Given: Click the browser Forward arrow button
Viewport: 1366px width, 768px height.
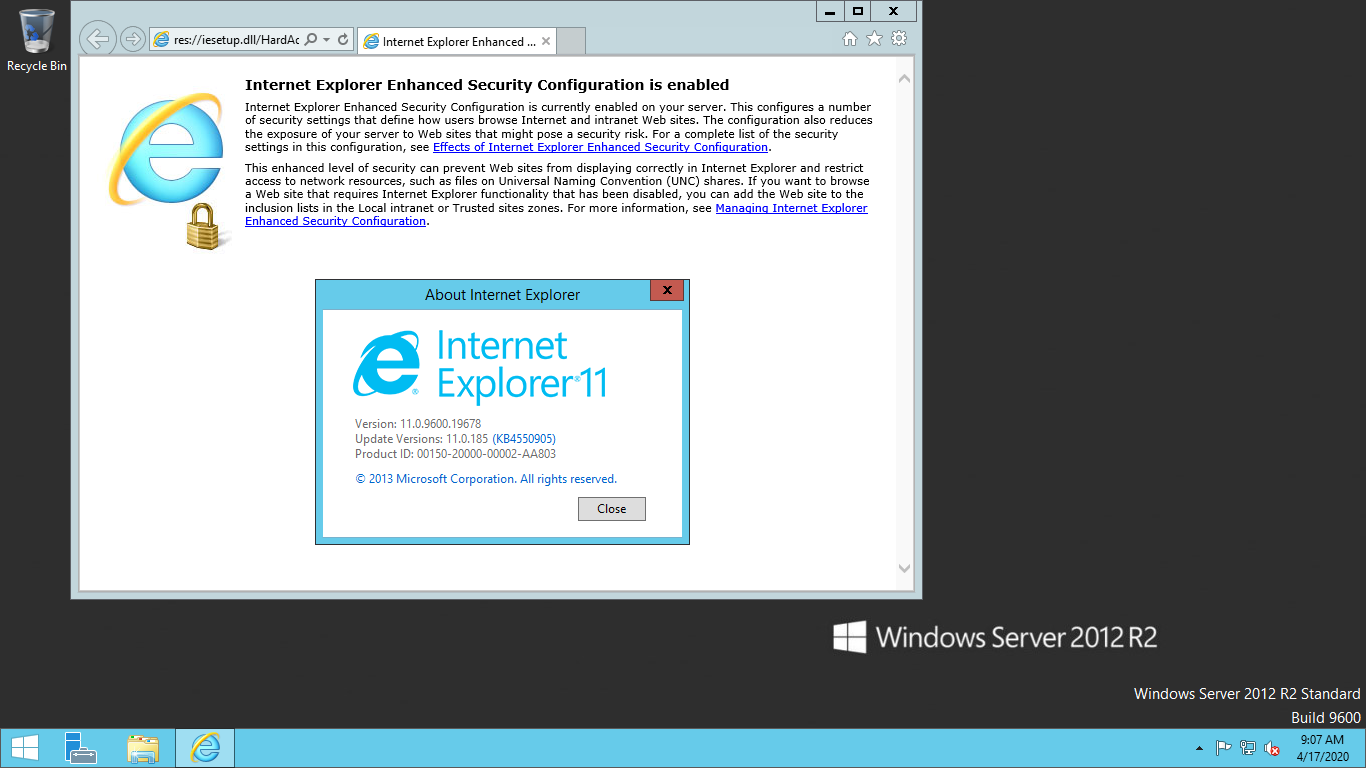Looking at the screenshot, I should coord(132,39).
